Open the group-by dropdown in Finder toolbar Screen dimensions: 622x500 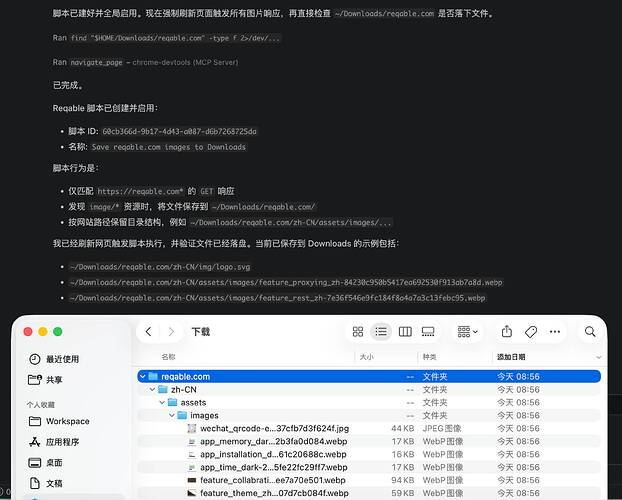point(467,331)
